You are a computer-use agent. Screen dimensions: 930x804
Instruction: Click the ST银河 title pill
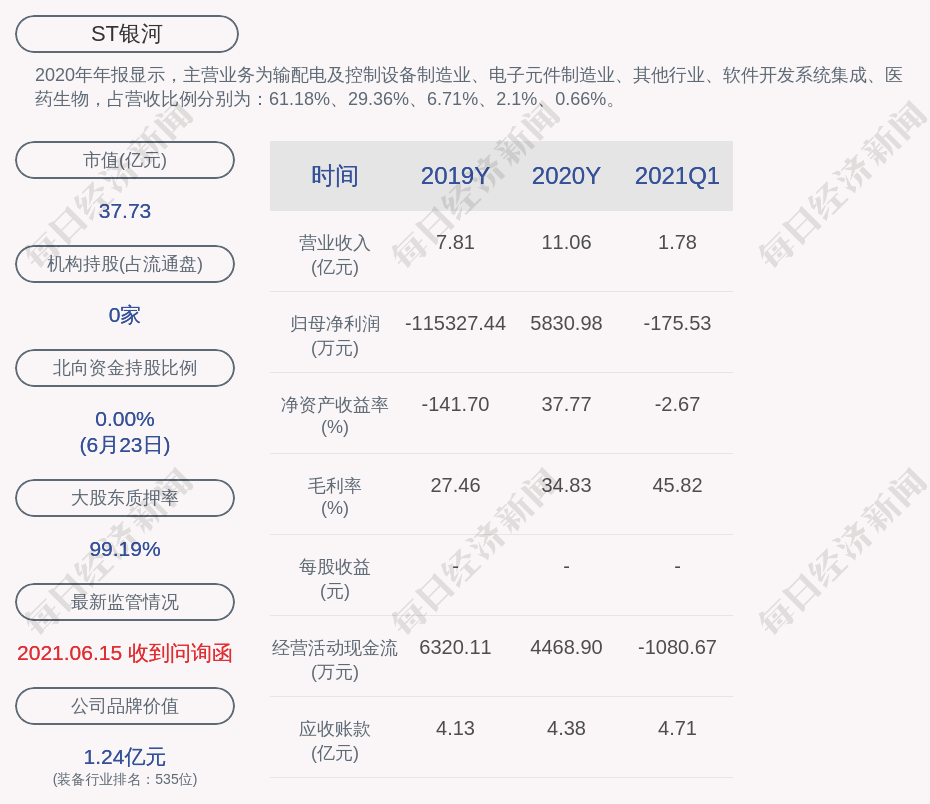pyautogui.click(x=127, y=34)
